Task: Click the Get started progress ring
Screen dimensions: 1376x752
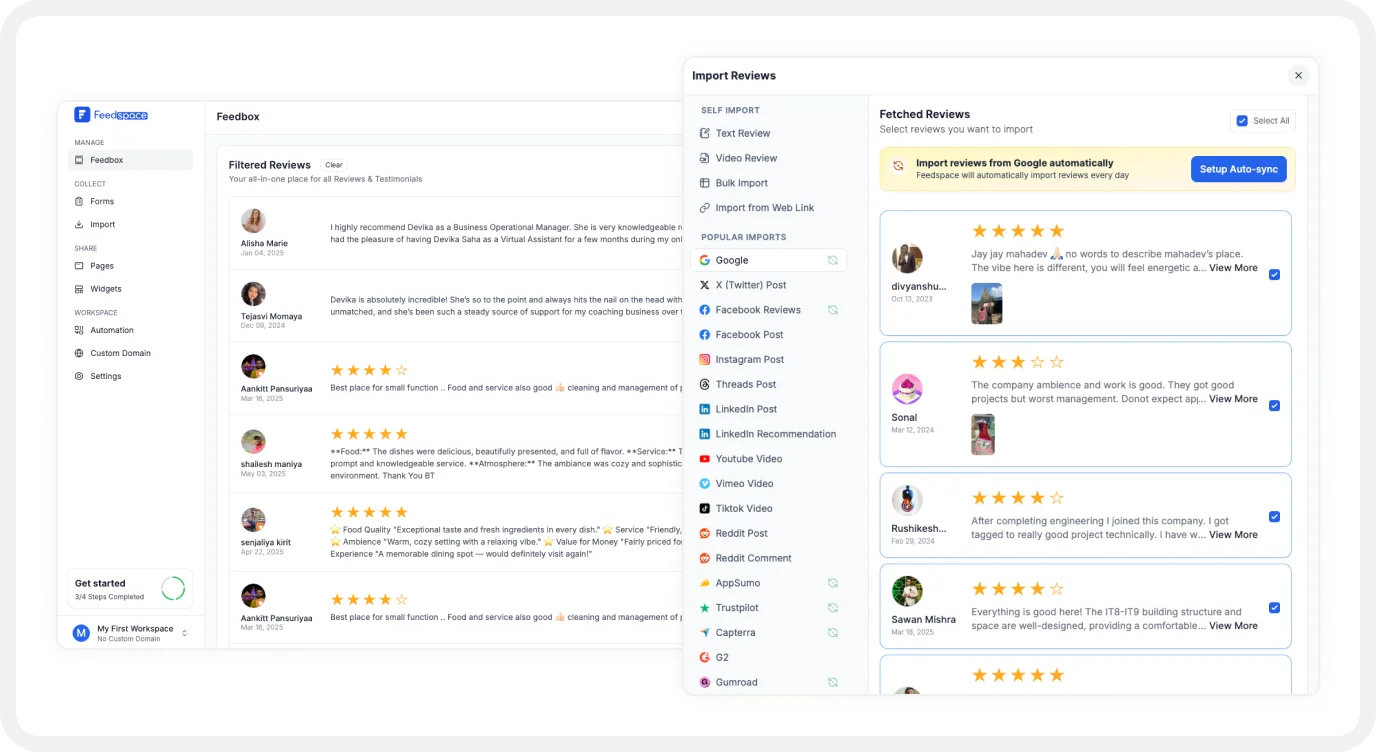Action: coord(173,589)
